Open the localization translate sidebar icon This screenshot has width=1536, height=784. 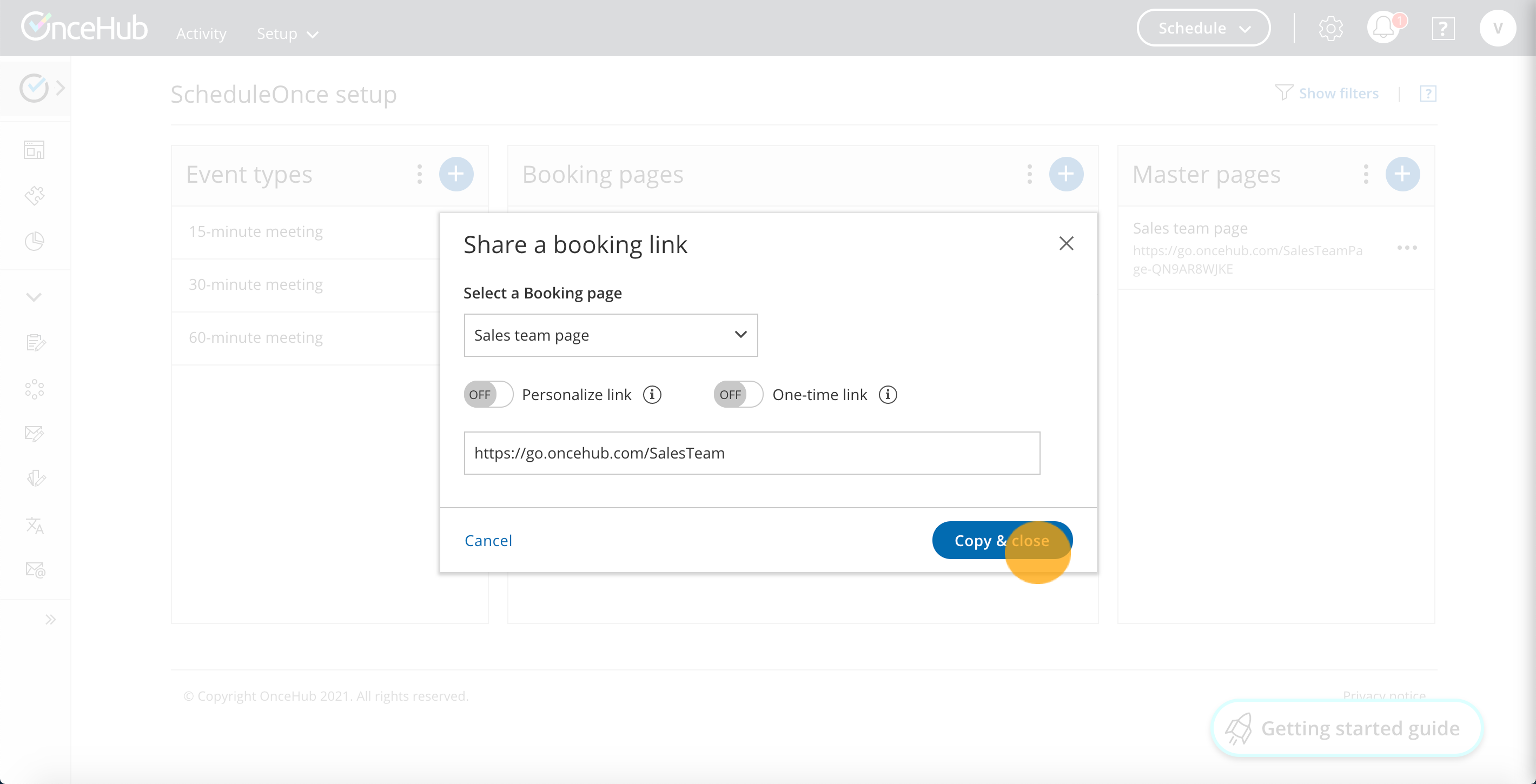point(35,525)
